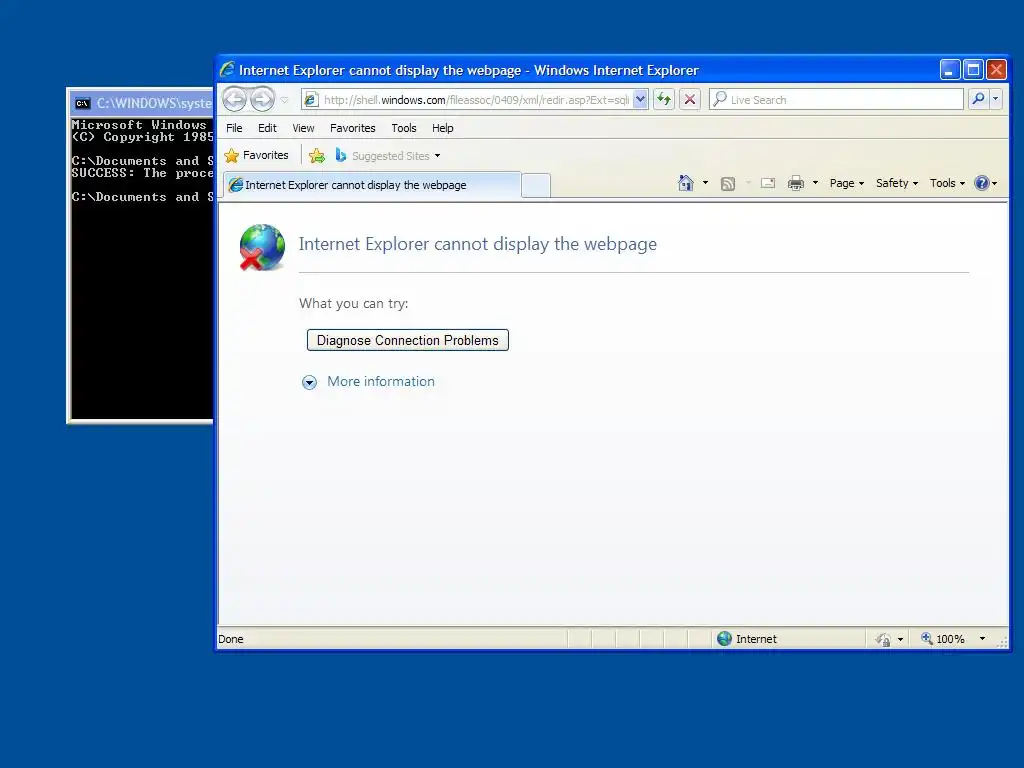Open recent pages dropdown beside Forward button
The height and width of the screenshot is (768, 1024).
[285, 100]
